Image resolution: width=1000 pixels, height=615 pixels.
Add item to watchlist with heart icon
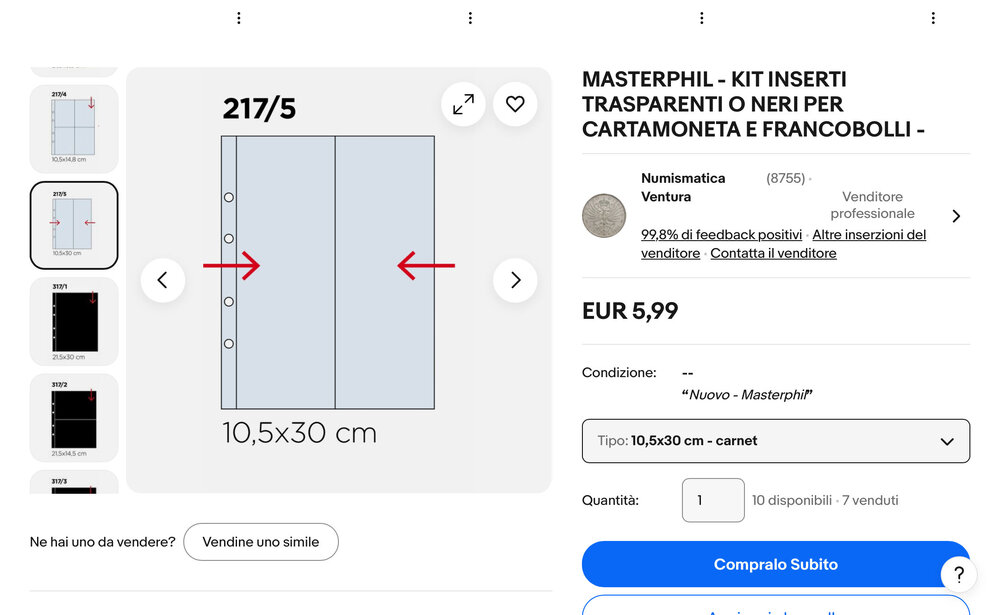coord(515,104)
